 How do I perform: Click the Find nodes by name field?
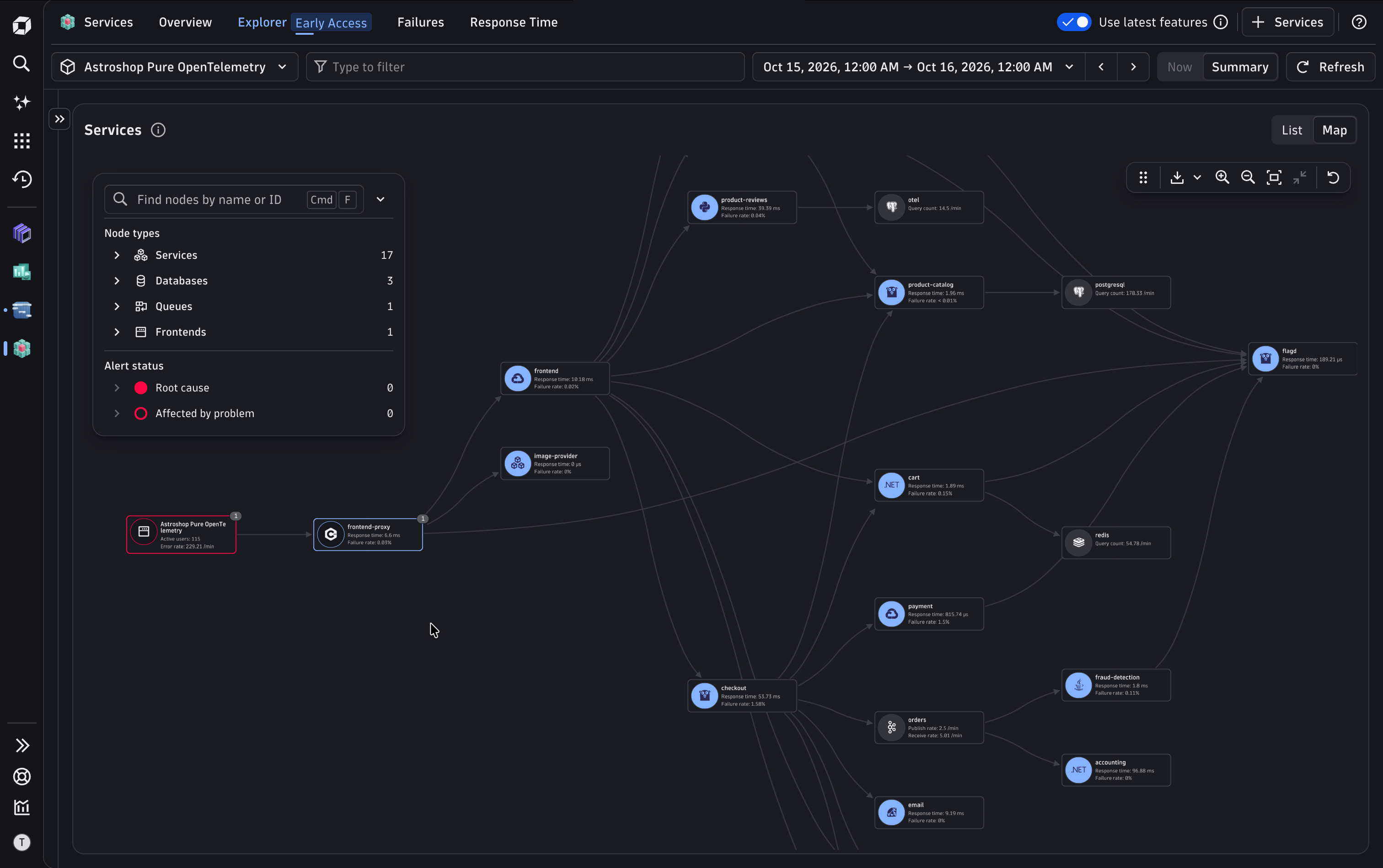(x=234, y=199)
